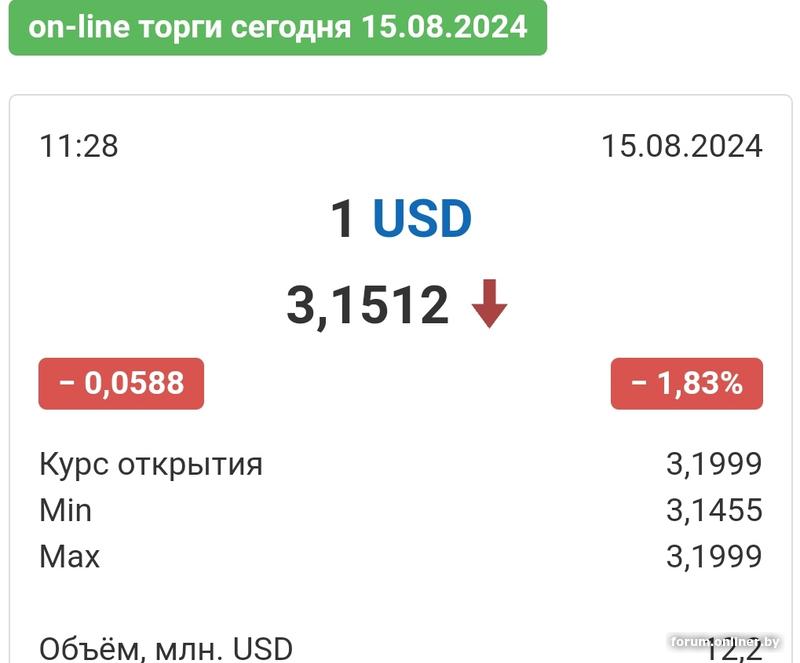Click the USD currency link
The width and height of the screenshot is (800, 663).
pos(422,219)
